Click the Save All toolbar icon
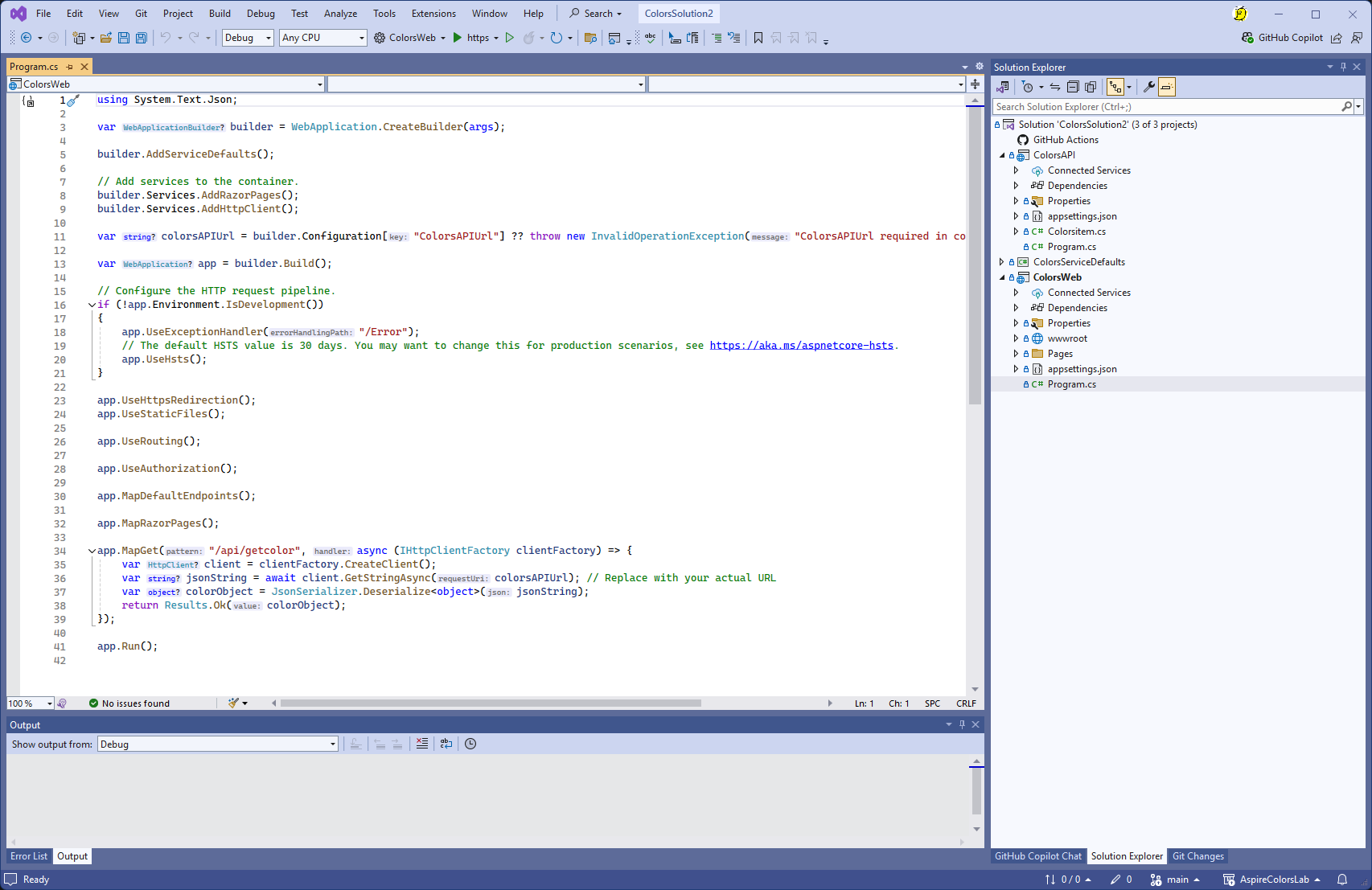 pyautogui.click(x=142, y=38)
